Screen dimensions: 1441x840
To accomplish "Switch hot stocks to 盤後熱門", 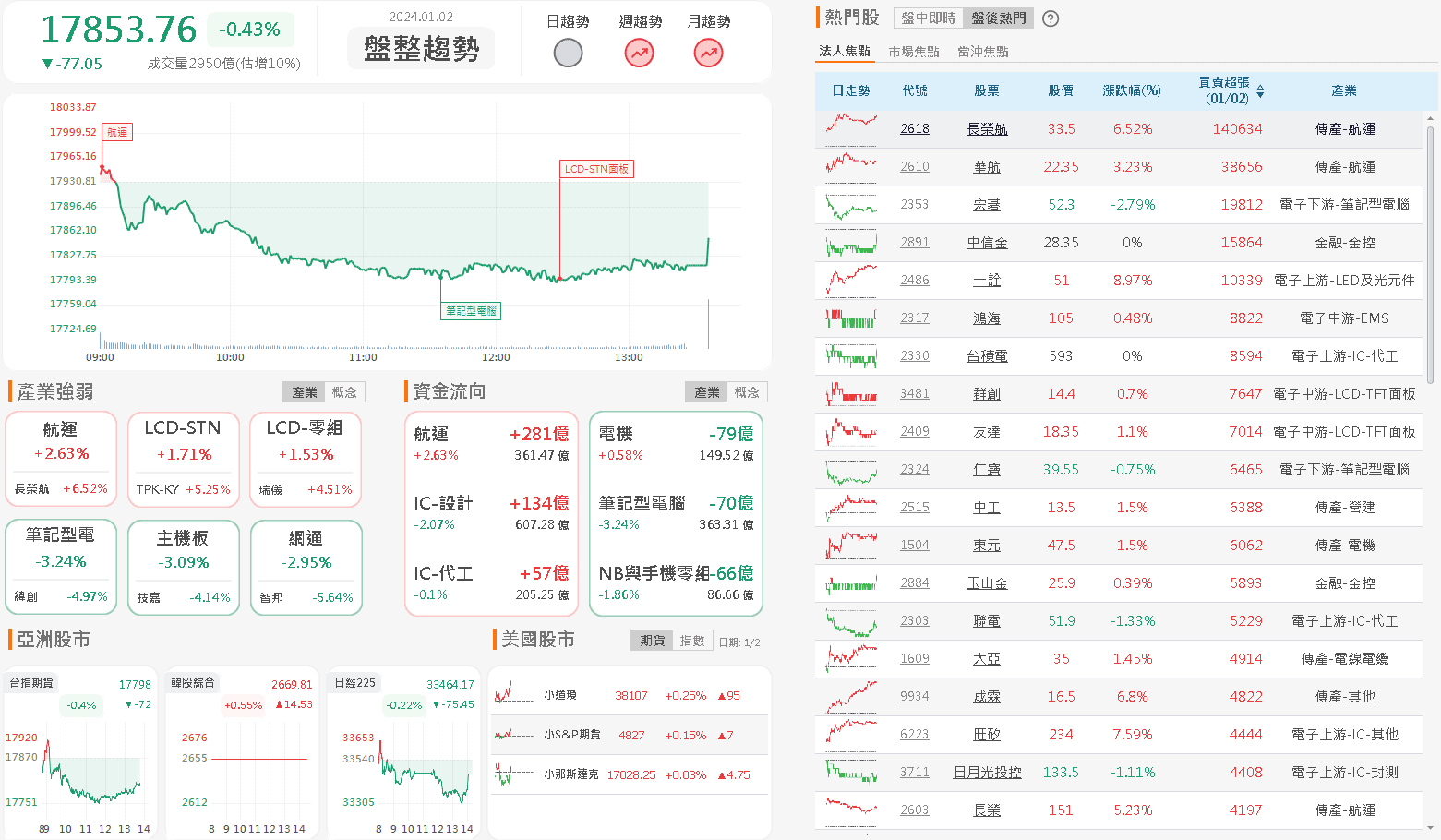I will (998, 18).
